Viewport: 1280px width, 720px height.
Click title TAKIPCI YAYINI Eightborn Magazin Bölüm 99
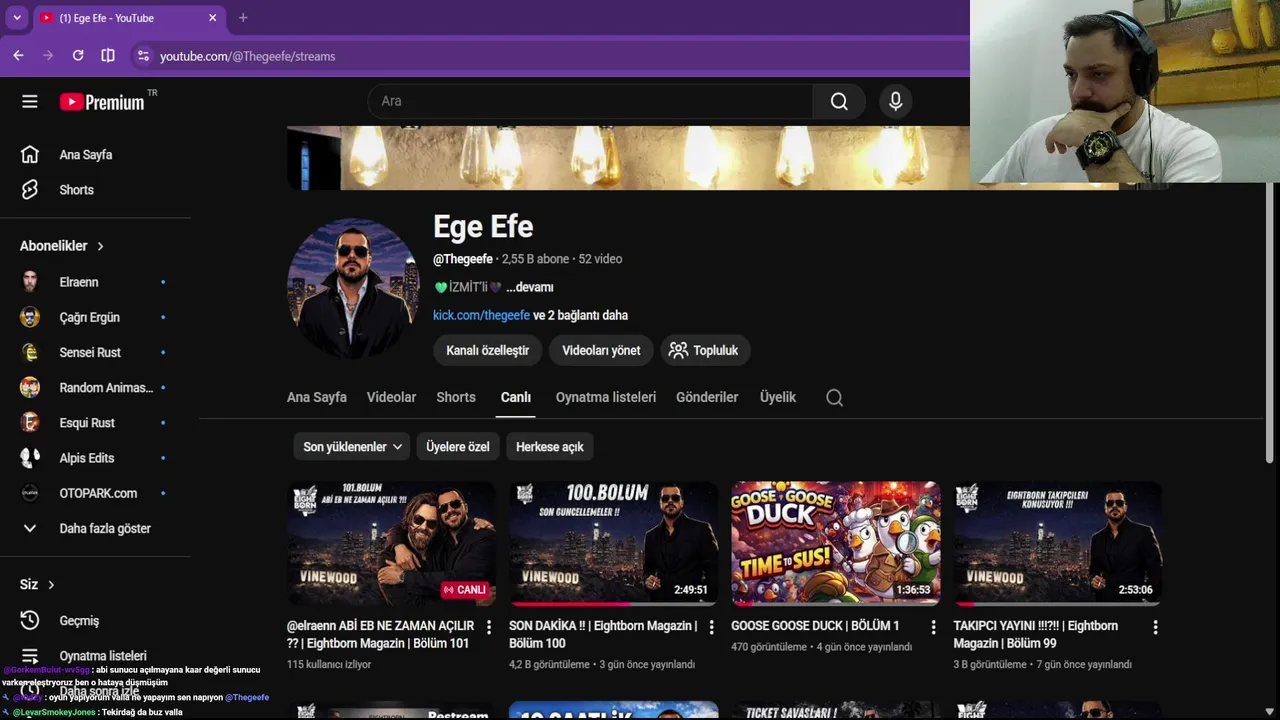1036,634
